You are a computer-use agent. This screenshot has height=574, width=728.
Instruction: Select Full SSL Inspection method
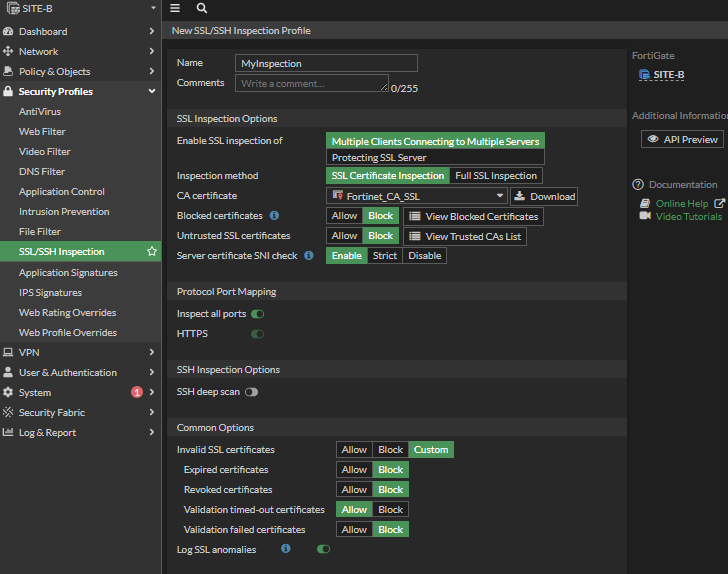(495, 176)
